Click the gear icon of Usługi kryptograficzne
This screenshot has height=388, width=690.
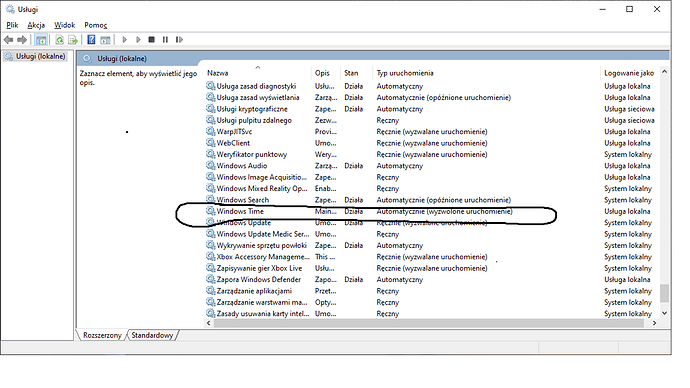210,109
